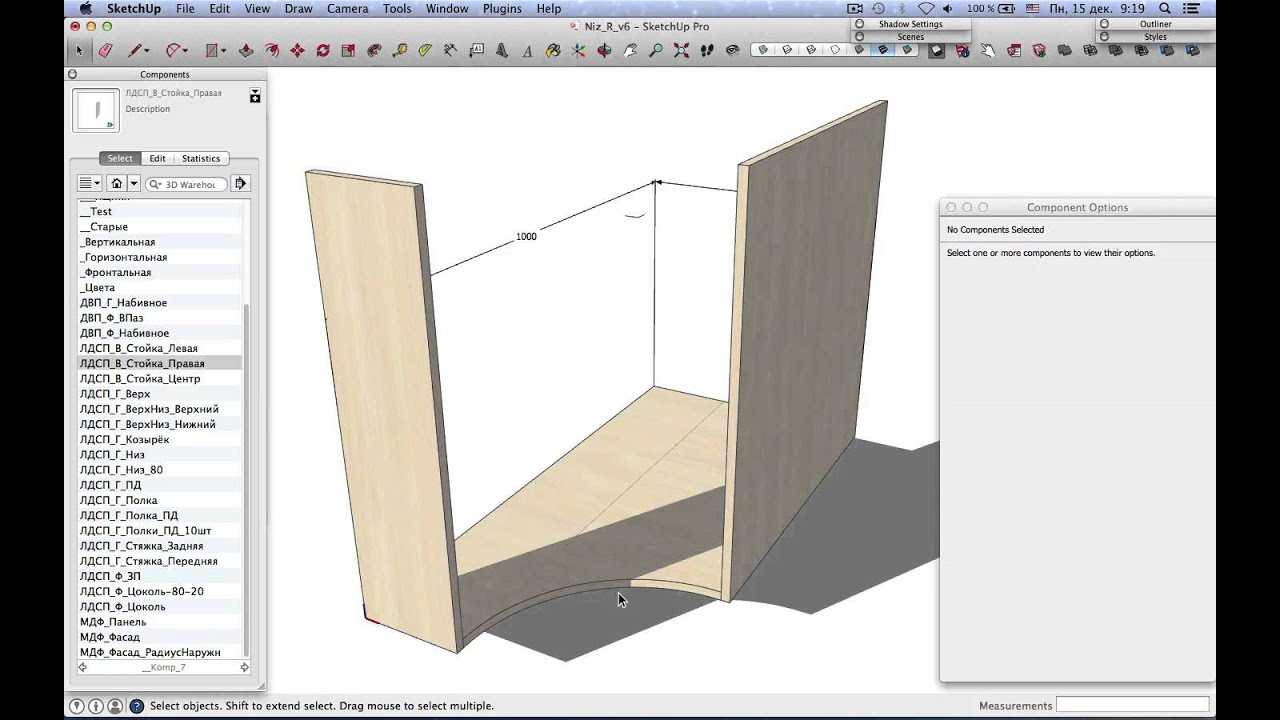1280x720 pixels.
Task: Select the ЛДСП_Г_Полка component
Action: [159, 500]
